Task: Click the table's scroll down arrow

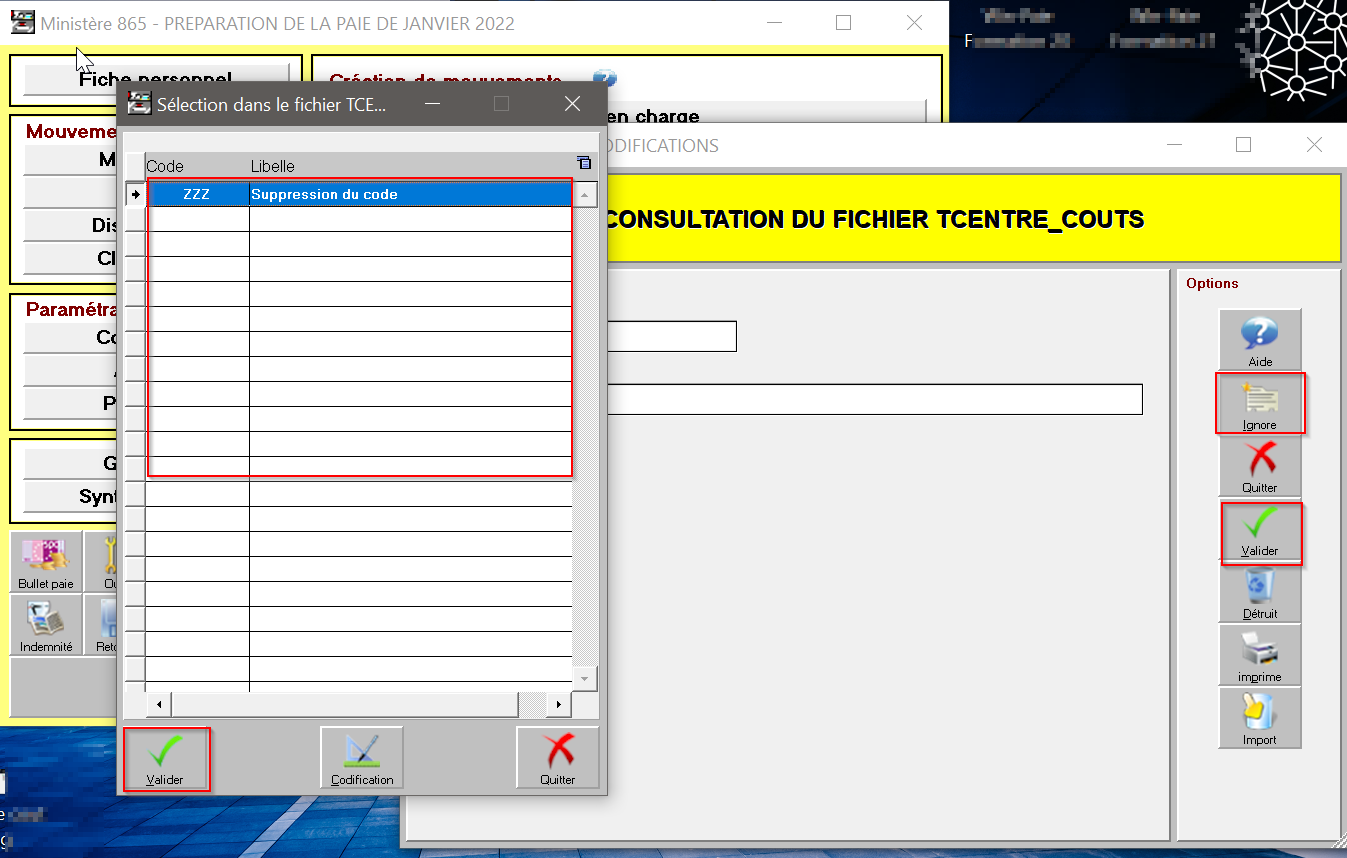Action: (585, 678)
